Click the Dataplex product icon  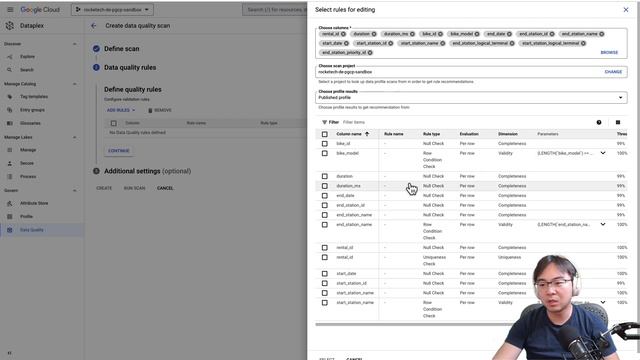10,26
